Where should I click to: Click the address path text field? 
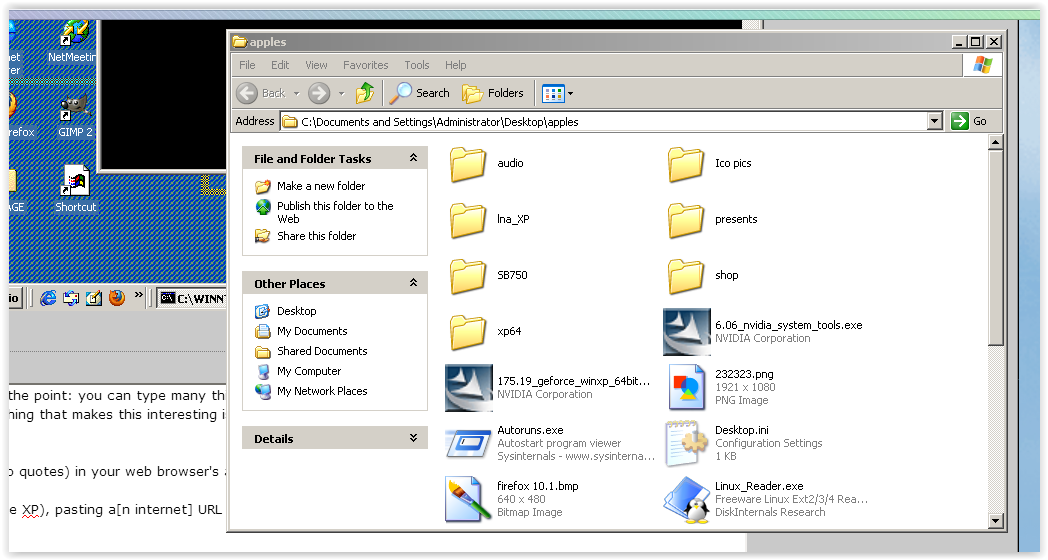[x=603, y=122]
